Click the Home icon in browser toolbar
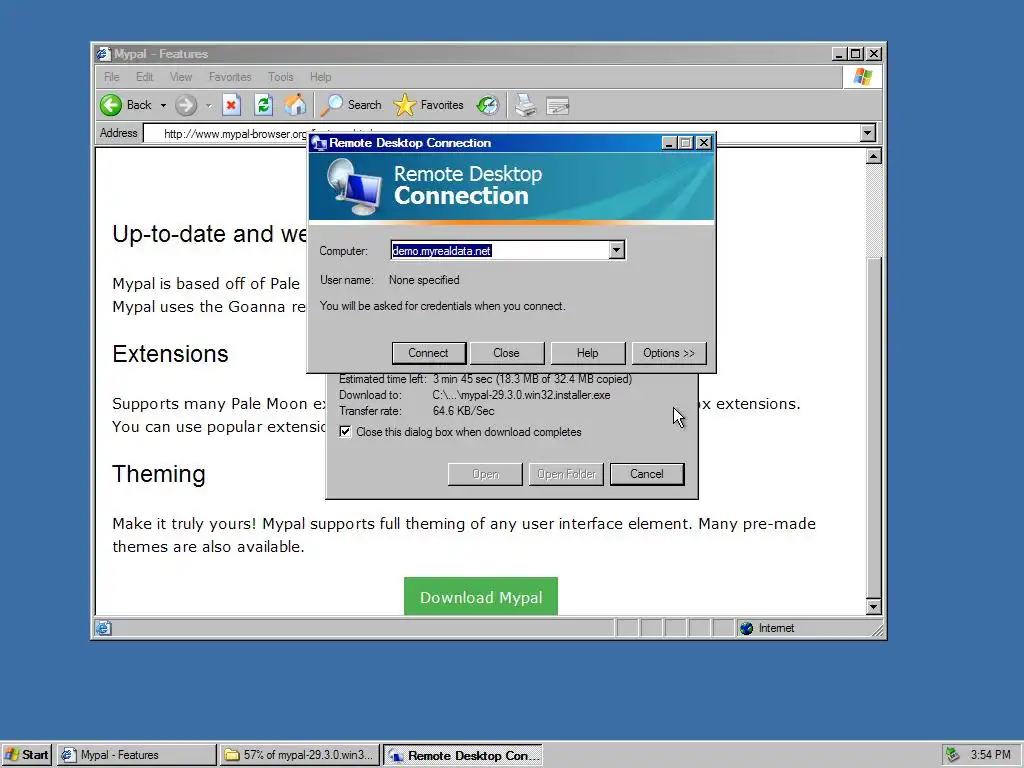The width and height of the screenshot is (1024, 768). 295,105
